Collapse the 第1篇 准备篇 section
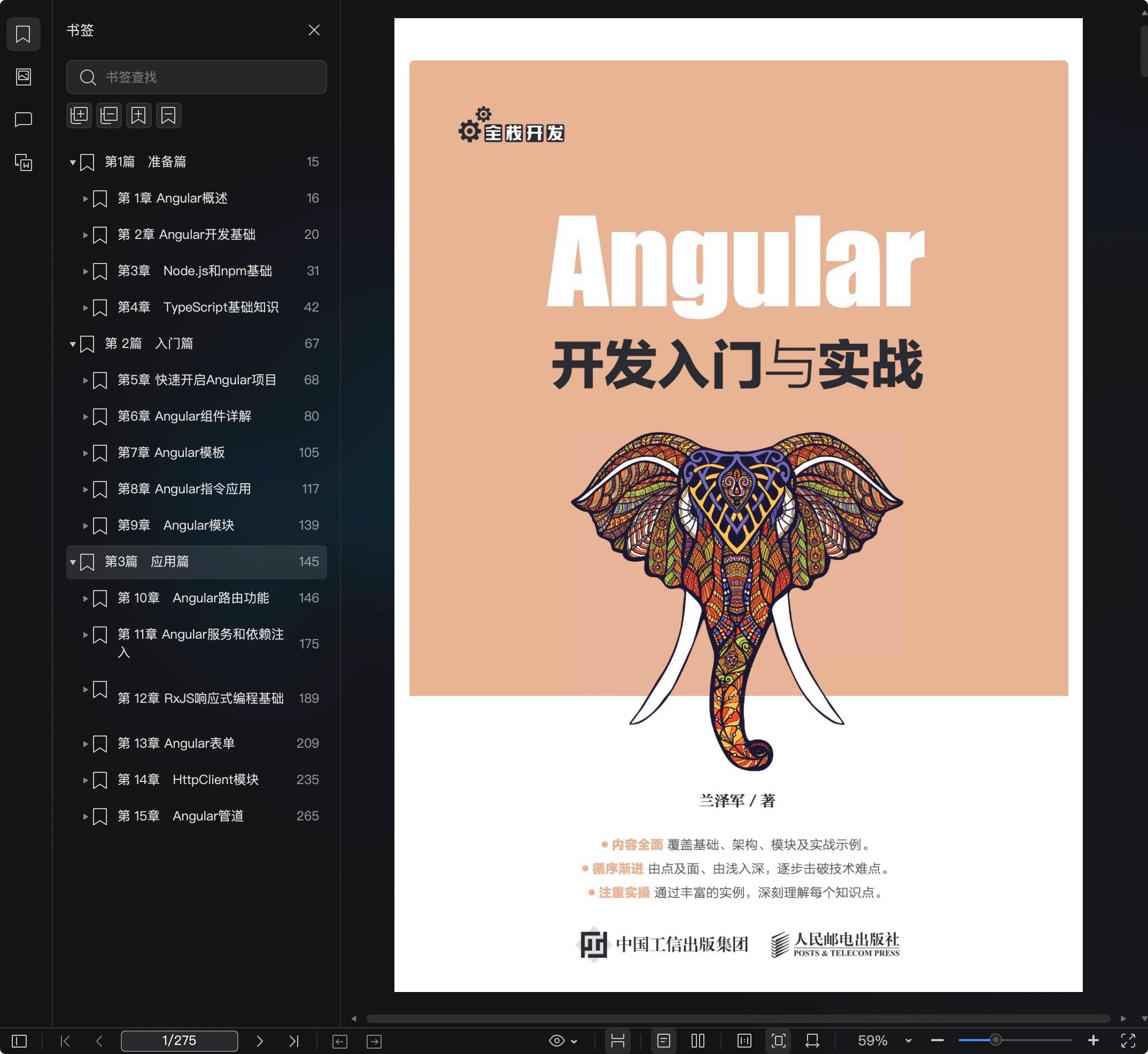The height and width of the screenshot is (1054, 1148). (x=73, y=162)
